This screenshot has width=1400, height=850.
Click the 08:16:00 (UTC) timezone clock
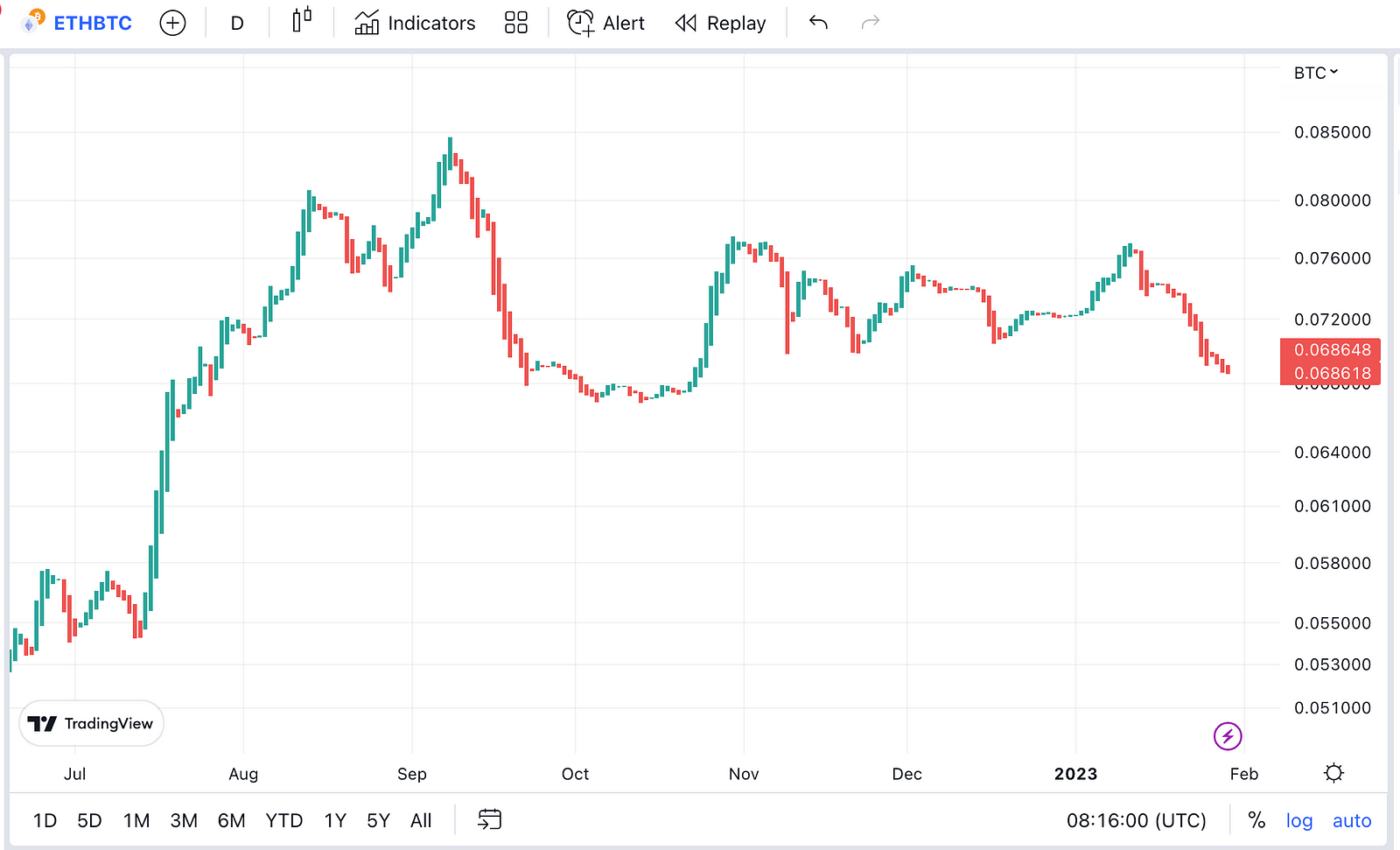pos(1136,820)
